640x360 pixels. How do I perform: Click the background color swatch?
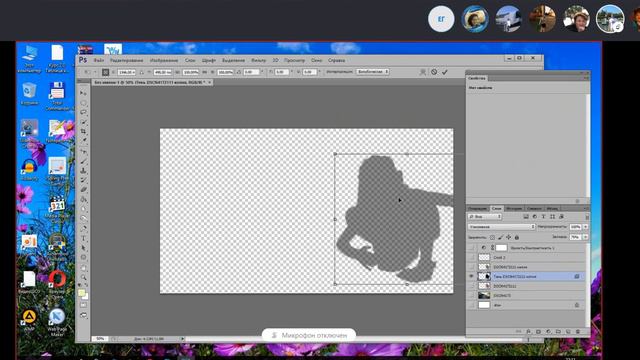86,297
